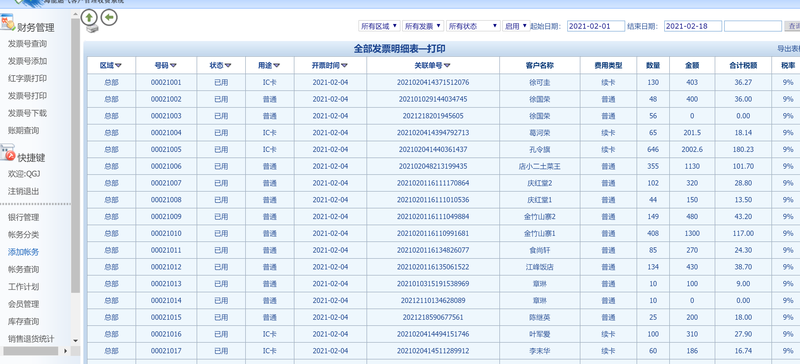Click customer name 李末华

click(x=540, y=351)
